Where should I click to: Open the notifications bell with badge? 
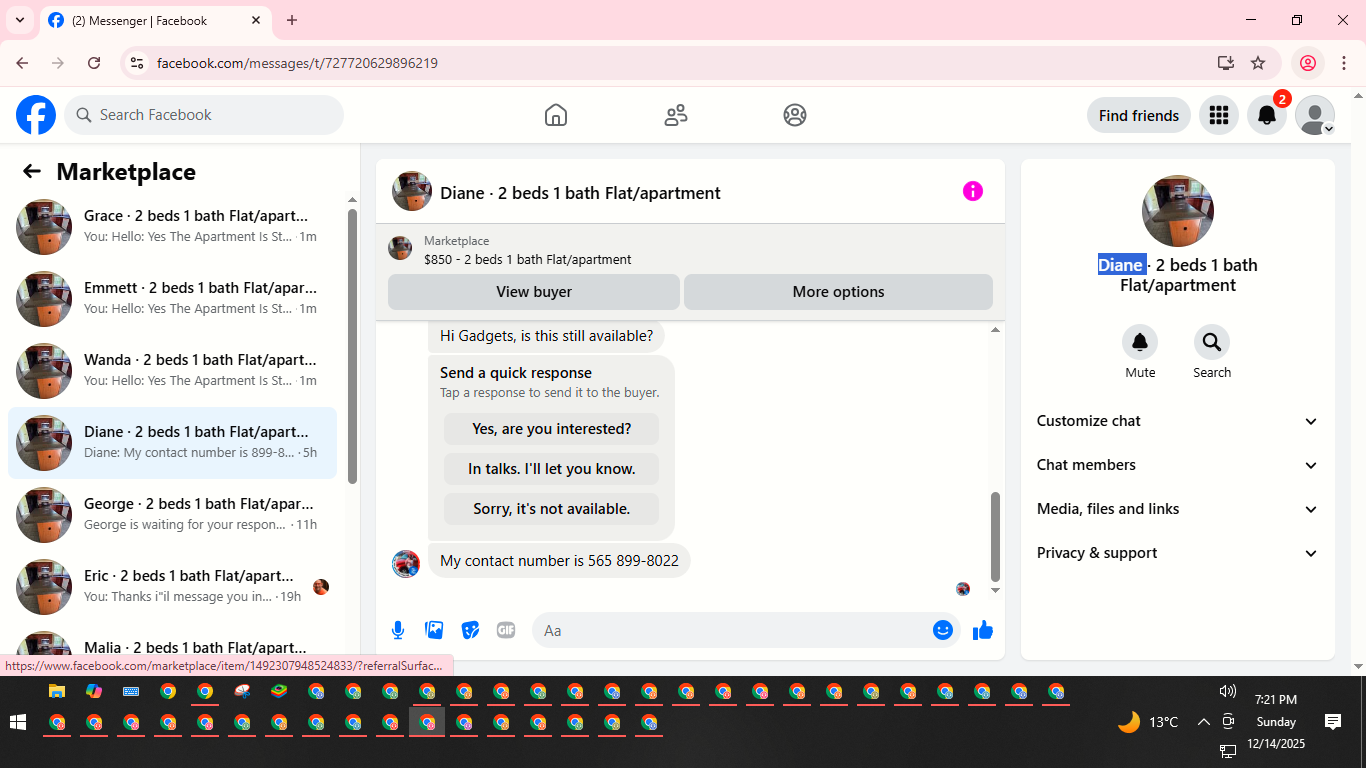coord(1267,115)
